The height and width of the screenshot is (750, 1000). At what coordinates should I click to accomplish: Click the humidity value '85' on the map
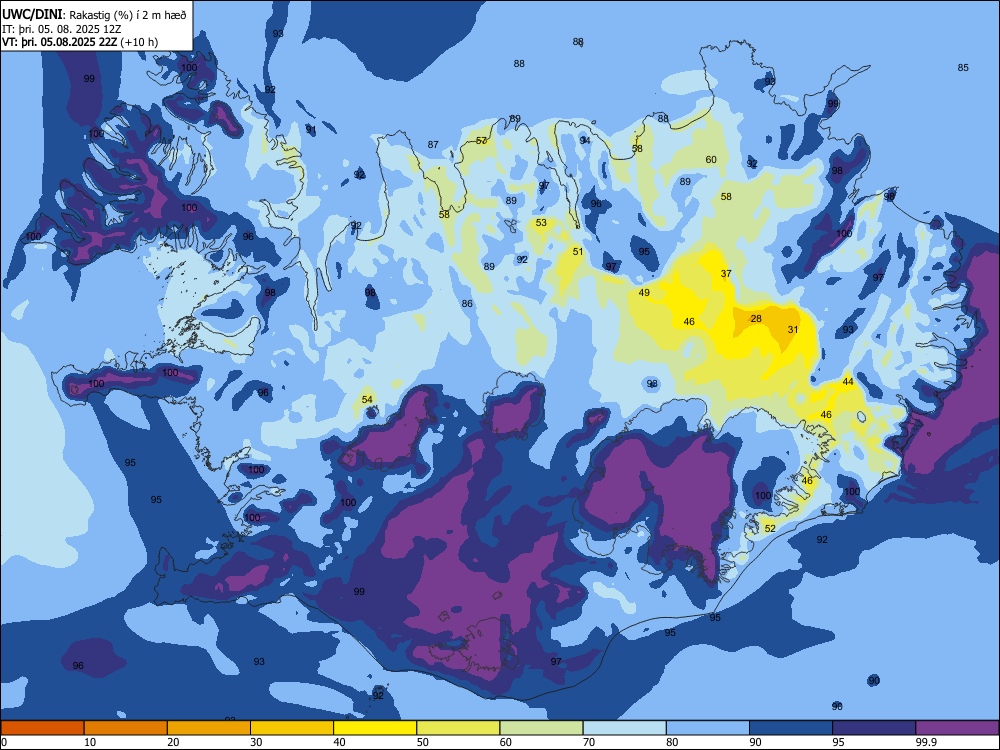963,68
